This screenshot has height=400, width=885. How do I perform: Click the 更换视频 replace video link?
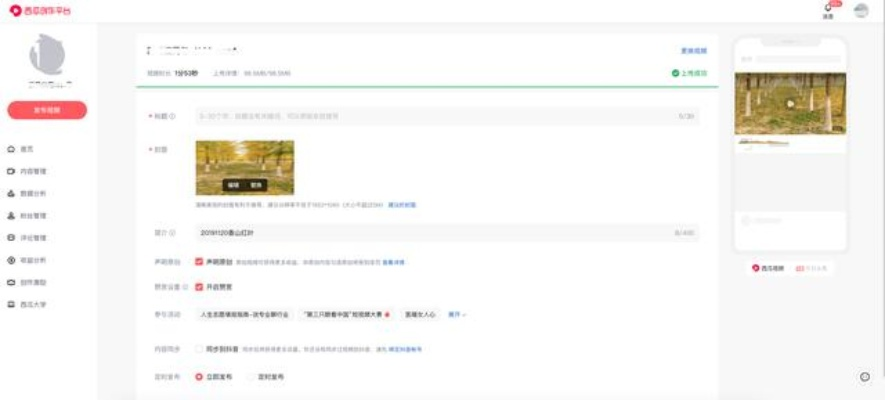pyautogui.click(x=694, y=50)
